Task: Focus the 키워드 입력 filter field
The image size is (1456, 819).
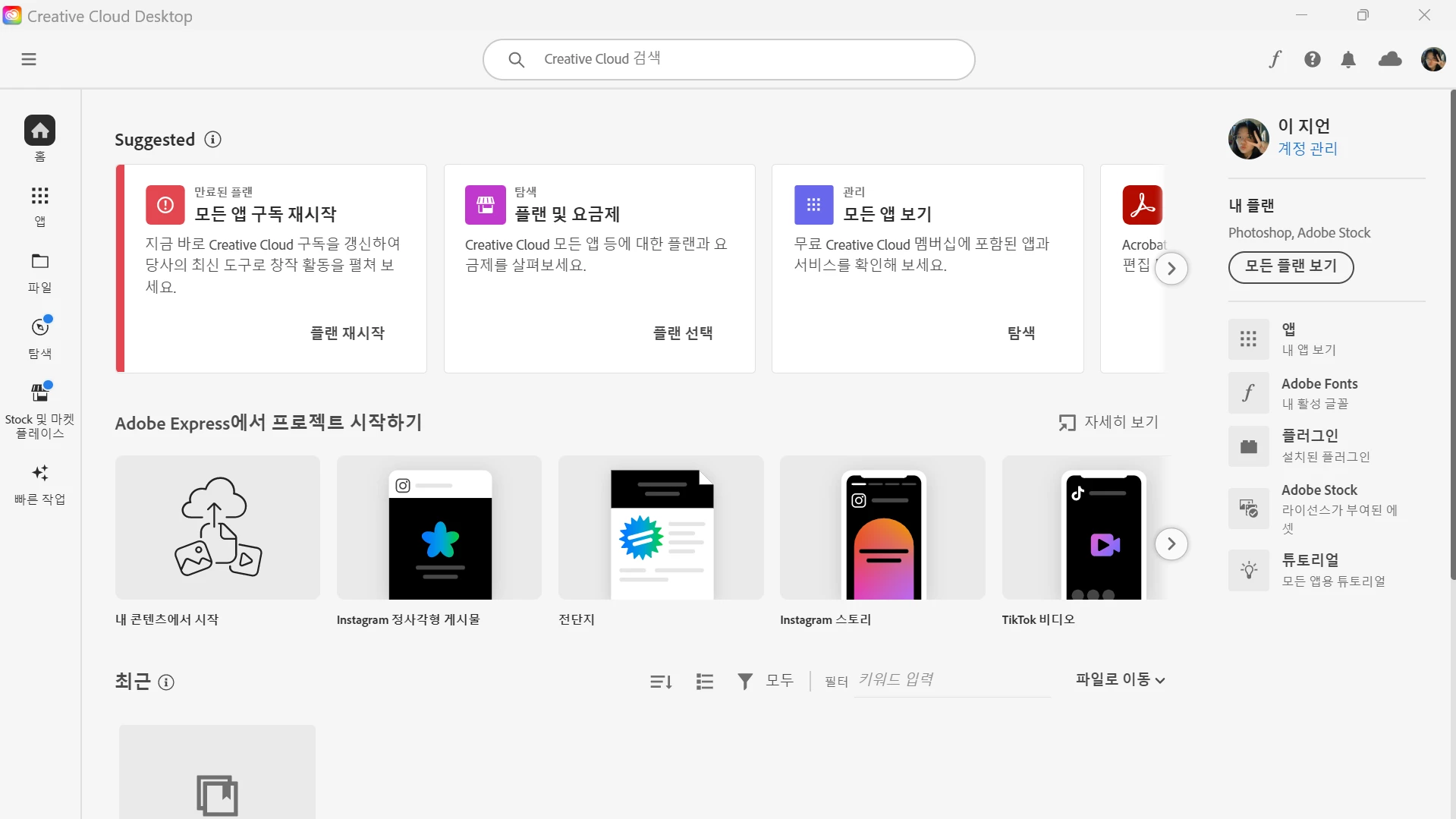Action: point(952,680)
